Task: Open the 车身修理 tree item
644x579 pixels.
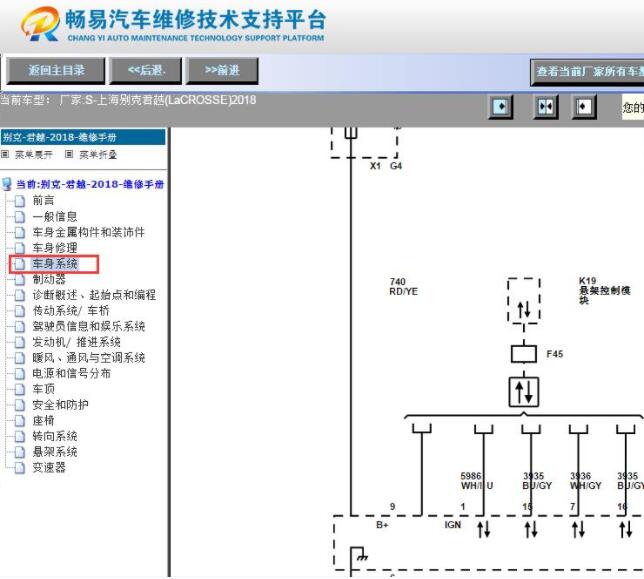Action: (x=55, y=248)
